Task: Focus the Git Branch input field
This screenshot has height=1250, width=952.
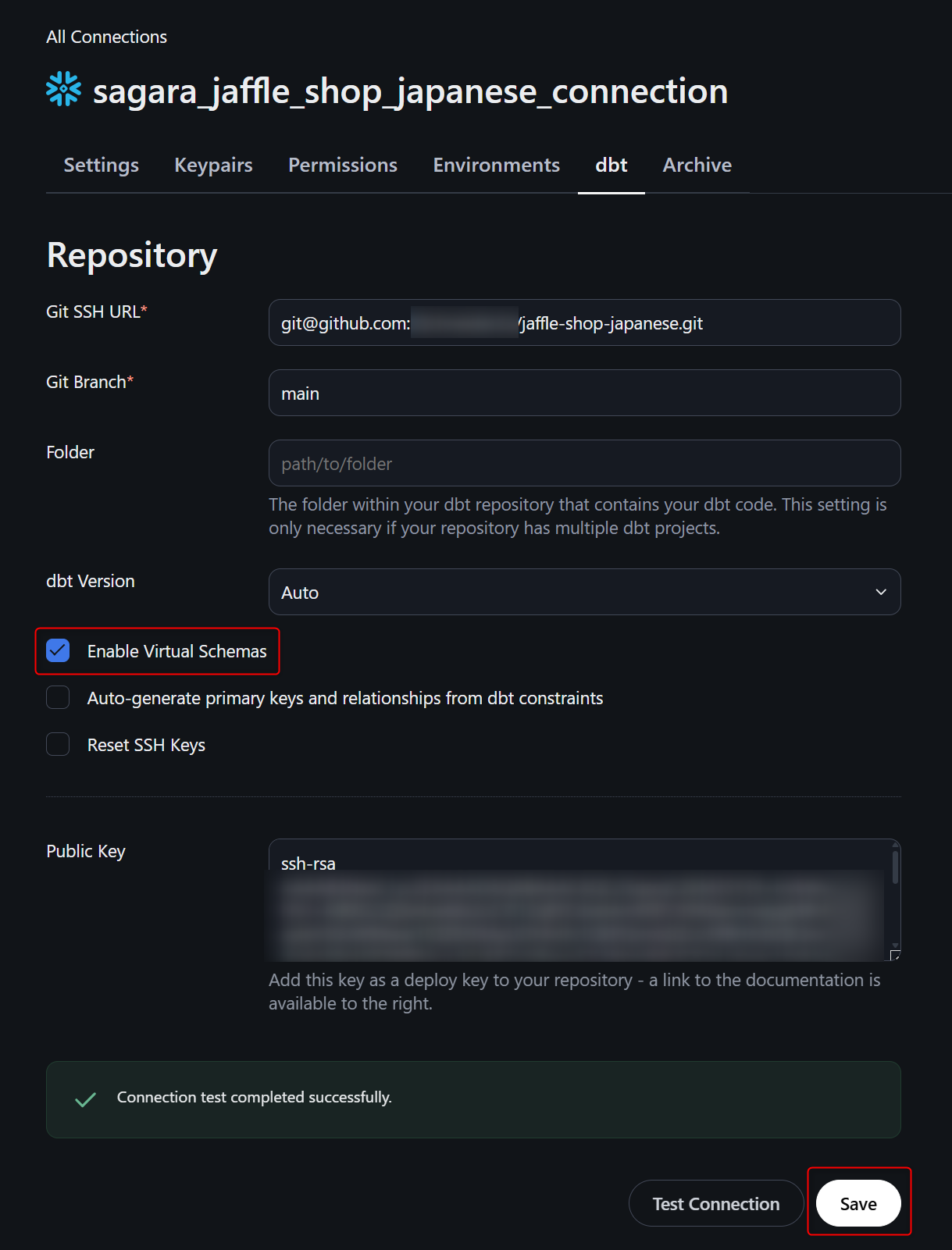Action: 583,393
